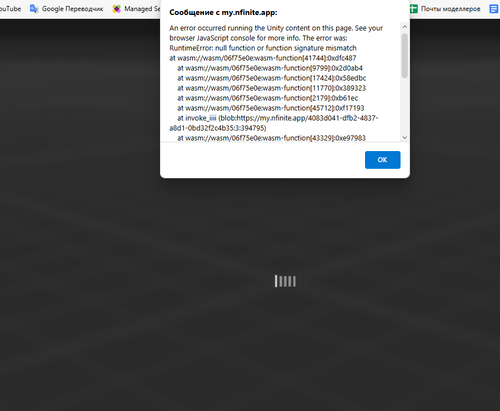Click the Google Translate bookmark icon
Image resolution: width=500 pixels, height=411 pixels.
[x=34, y=9]
